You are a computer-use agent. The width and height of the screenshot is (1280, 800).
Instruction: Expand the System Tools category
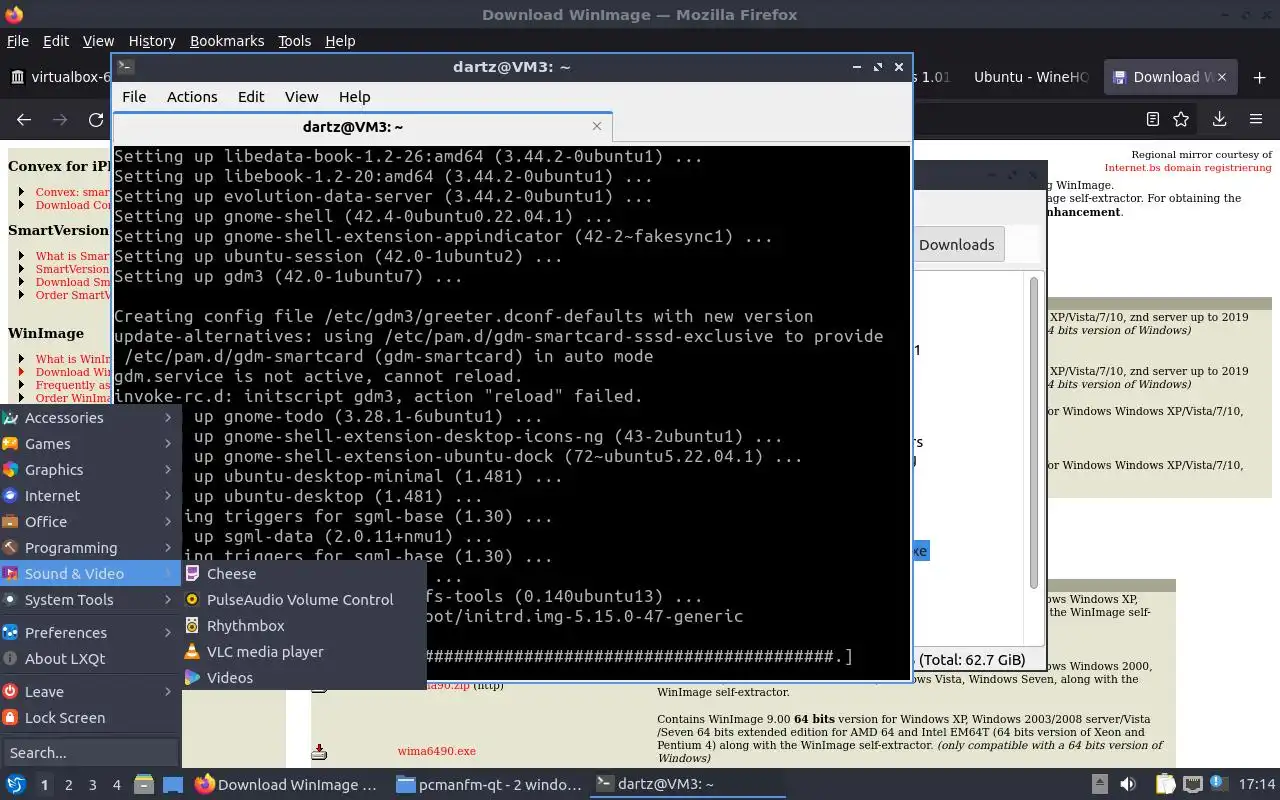pyautogui.click(x=90, y=600)
